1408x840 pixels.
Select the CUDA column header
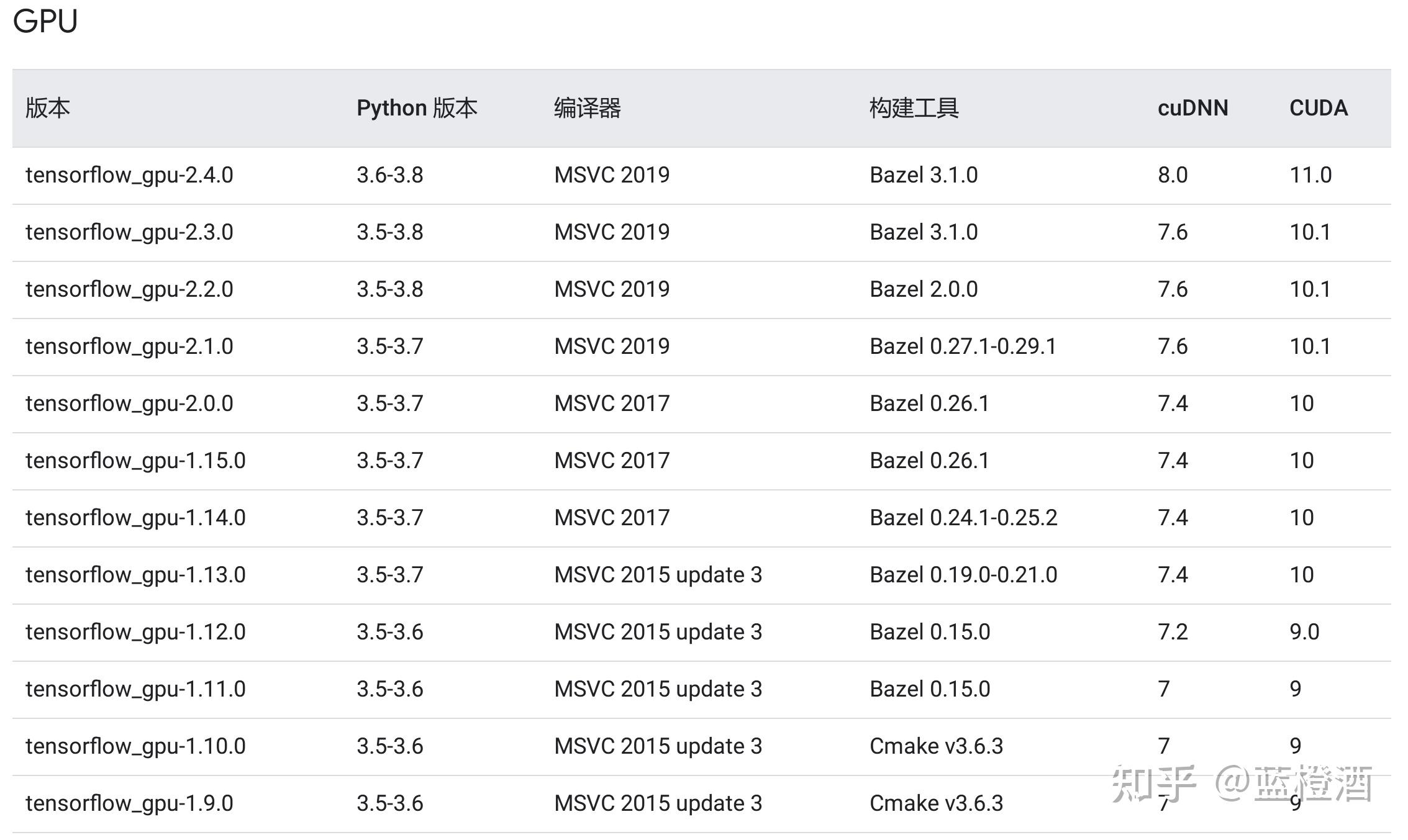[1319, 108]
